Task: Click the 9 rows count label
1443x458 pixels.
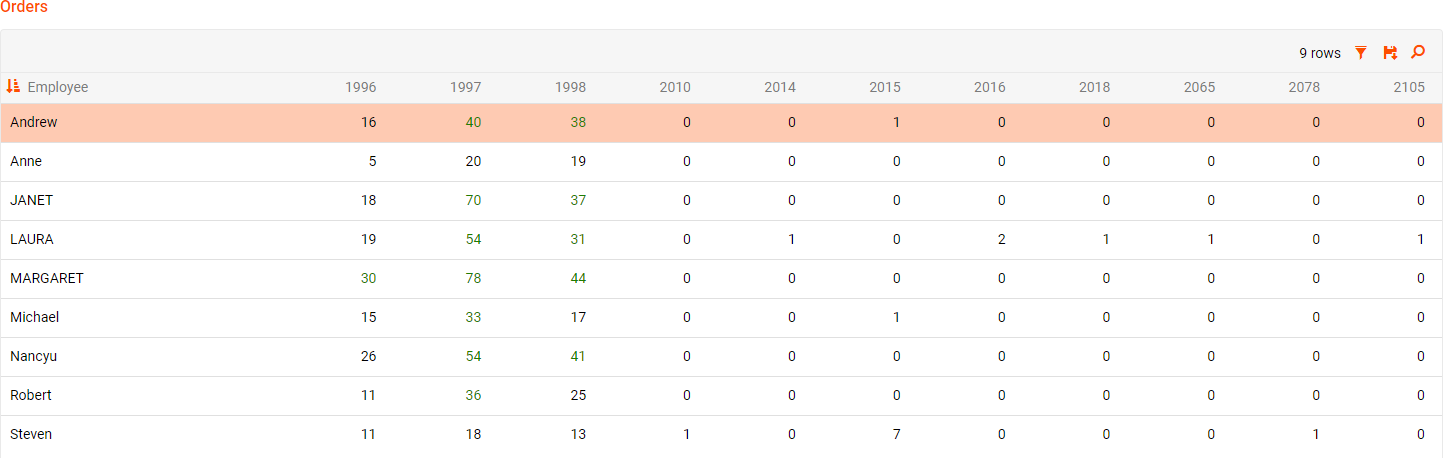Action: click(1319, 53)
